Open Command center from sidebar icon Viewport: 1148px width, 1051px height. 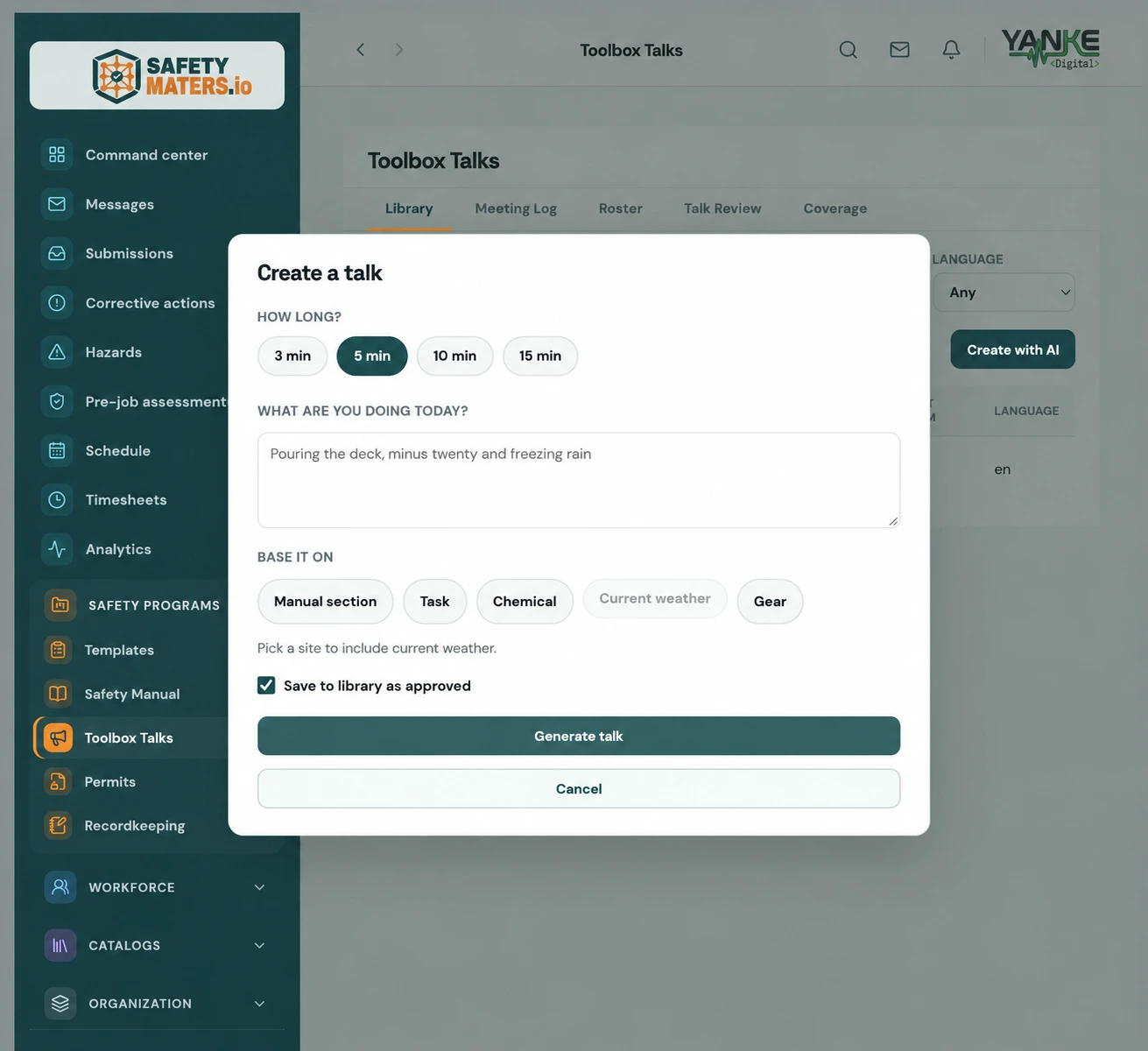(x=57, y=155)
